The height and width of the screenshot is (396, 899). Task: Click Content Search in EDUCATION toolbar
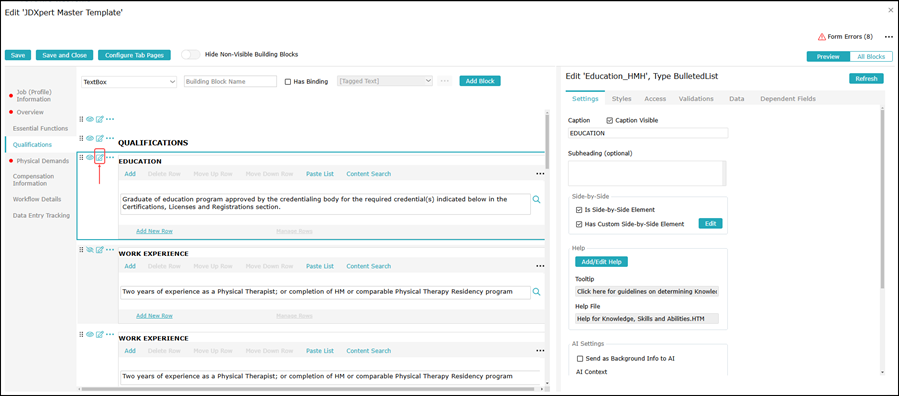click(369, 174)
